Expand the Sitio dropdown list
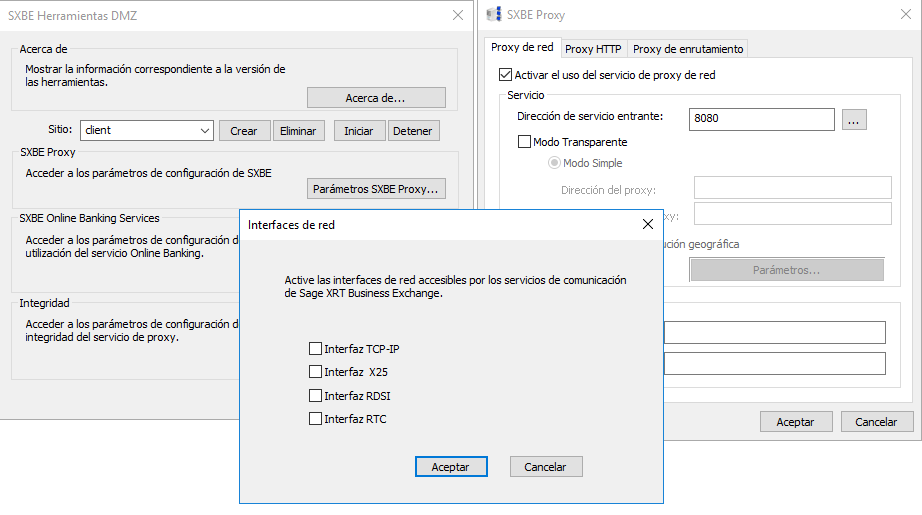 [205, 131]
